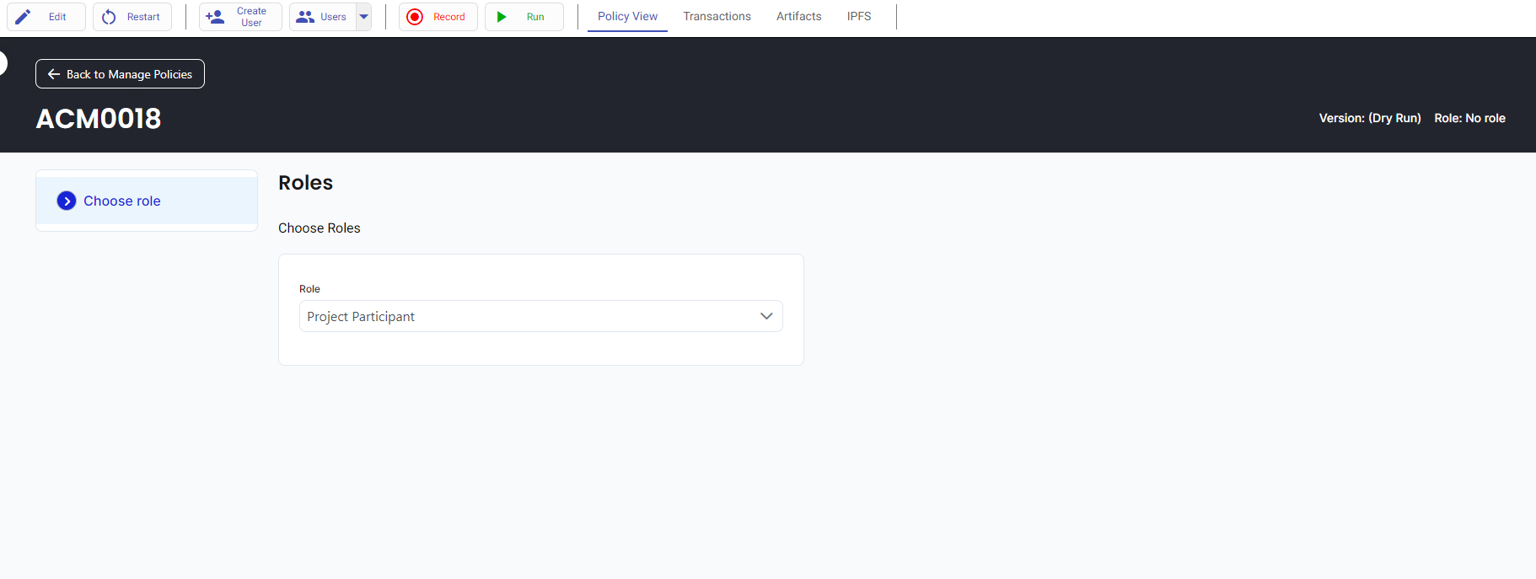Image resolution: width=1536 pixels, height=579 pixels.
Task: Click the Create User icon button
Action: point(215,17)
